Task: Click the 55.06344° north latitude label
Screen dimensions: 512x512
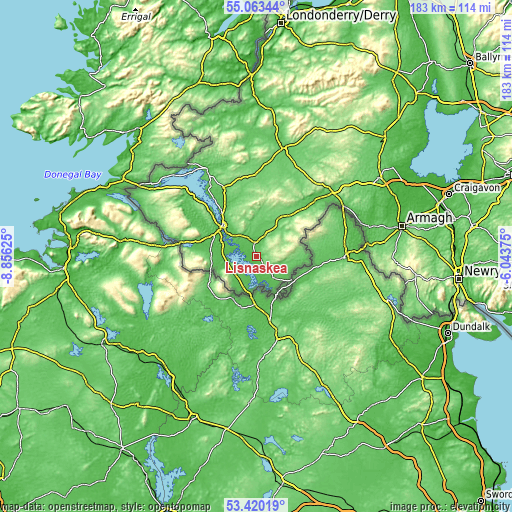Action: [256, 6]
